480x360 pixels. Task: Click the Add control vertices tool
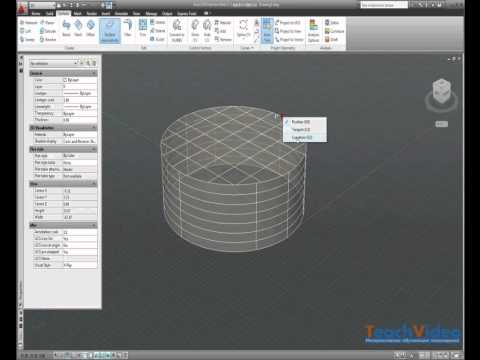pos(220,31)
